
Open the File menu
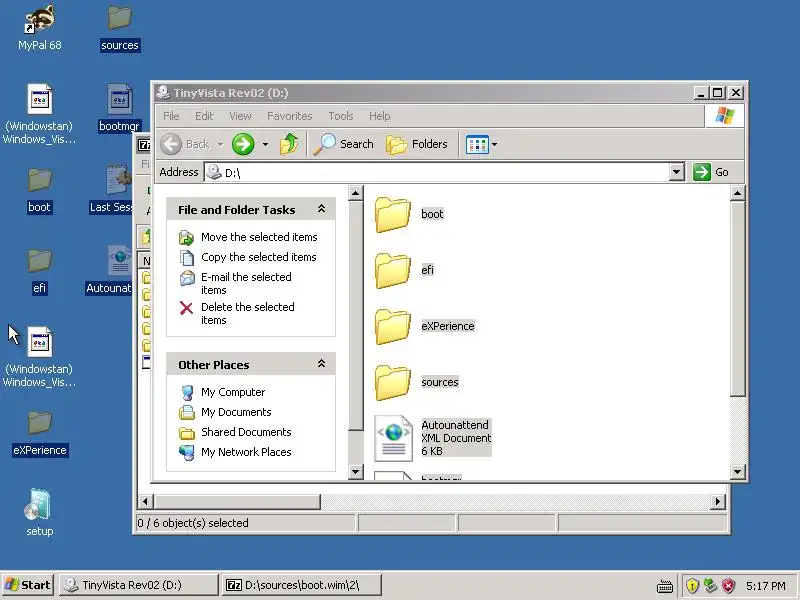(x=171, y=116)
